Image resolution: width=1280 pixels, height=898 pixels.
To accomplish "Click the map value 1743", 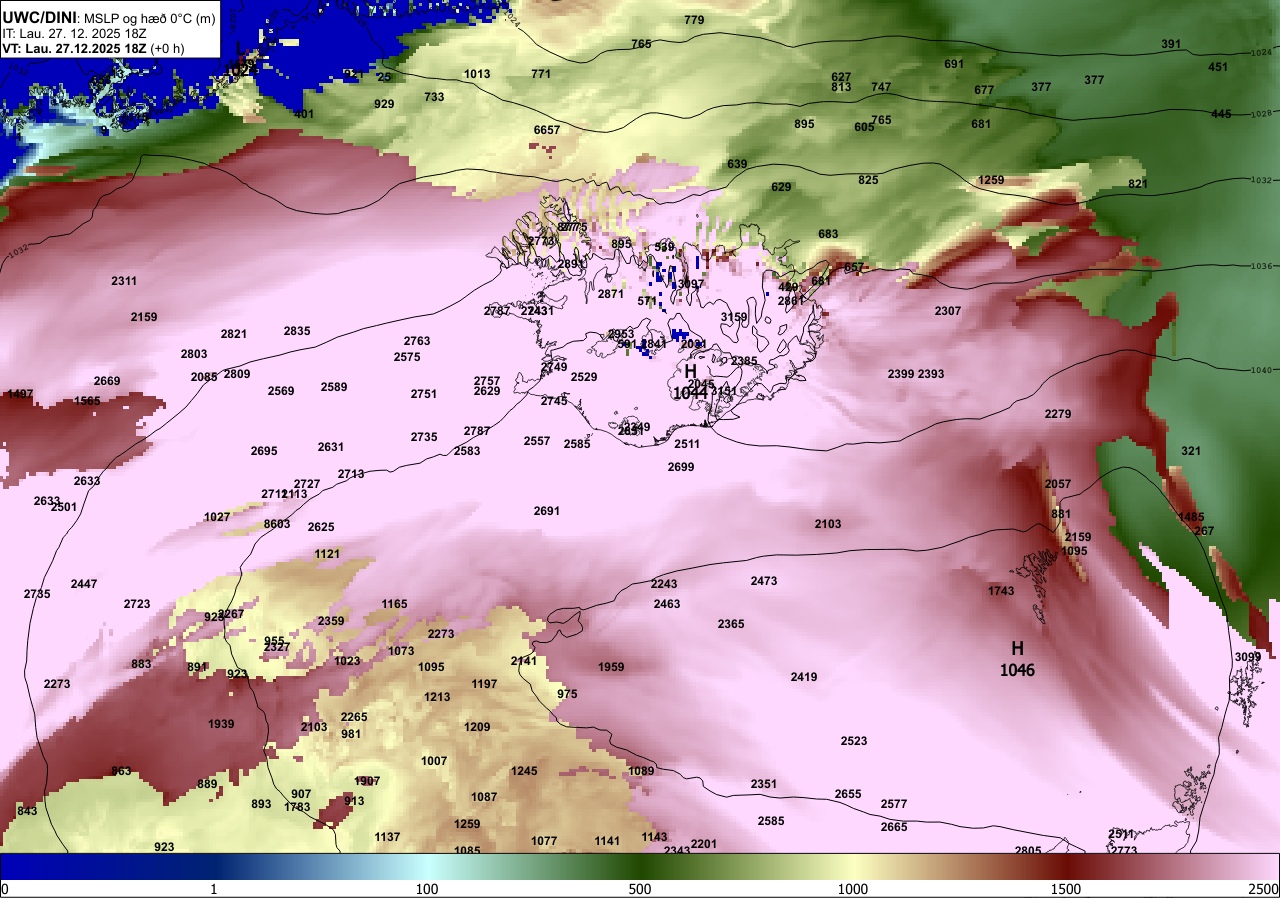I will tap(1001, 591).
